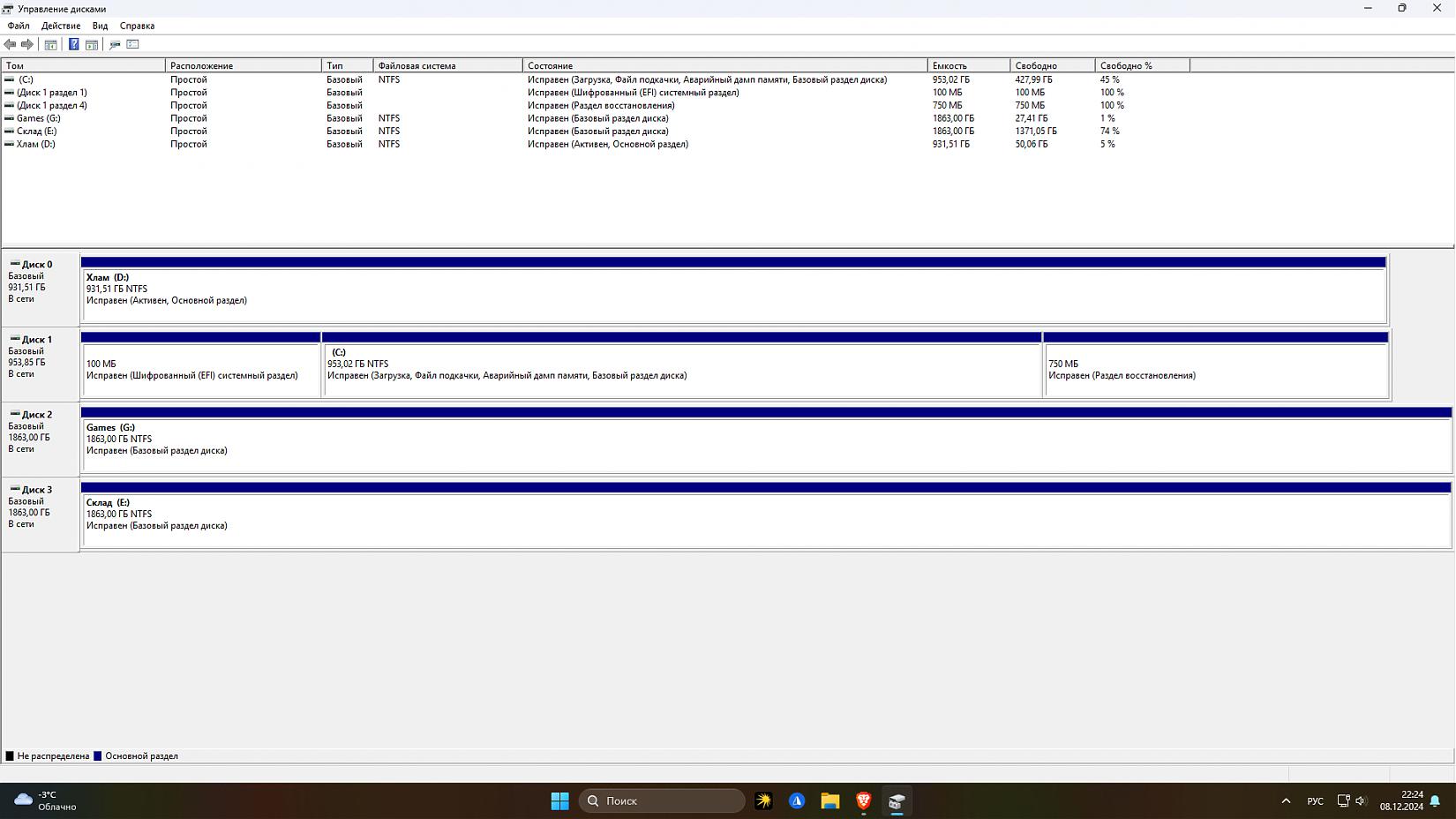Open the Вид menu
Image resolution: width=1456 pixels, height=819 pixels.
tap(101, 26)
